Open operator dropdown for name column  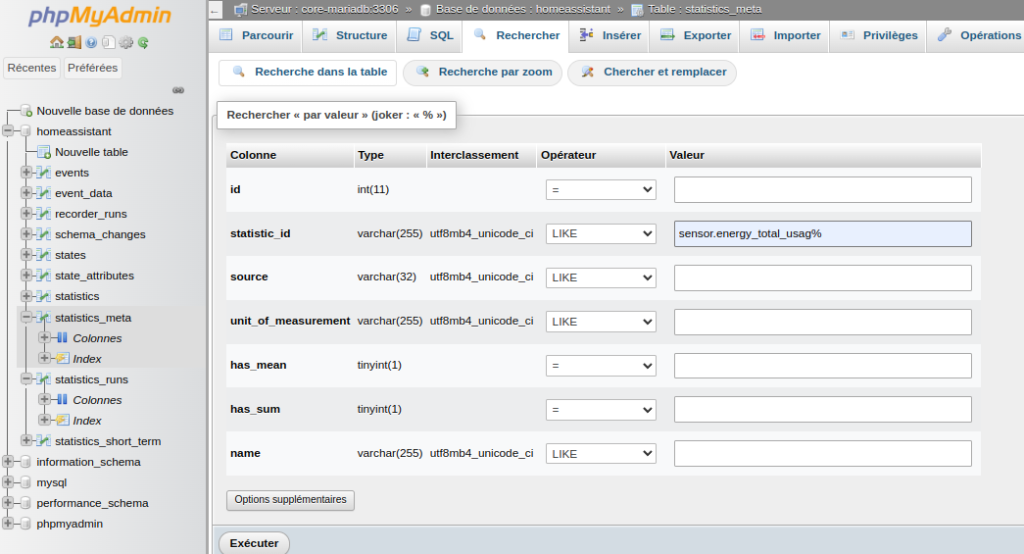tap(601, 453)
